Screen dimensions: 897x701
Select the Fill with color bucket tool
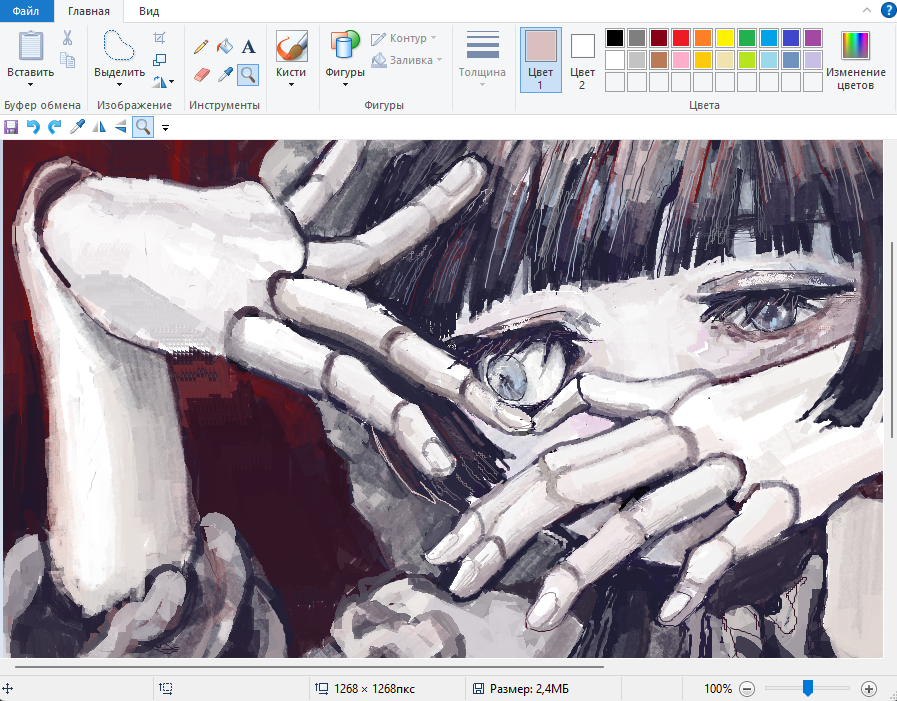click(x=225, y=46)
